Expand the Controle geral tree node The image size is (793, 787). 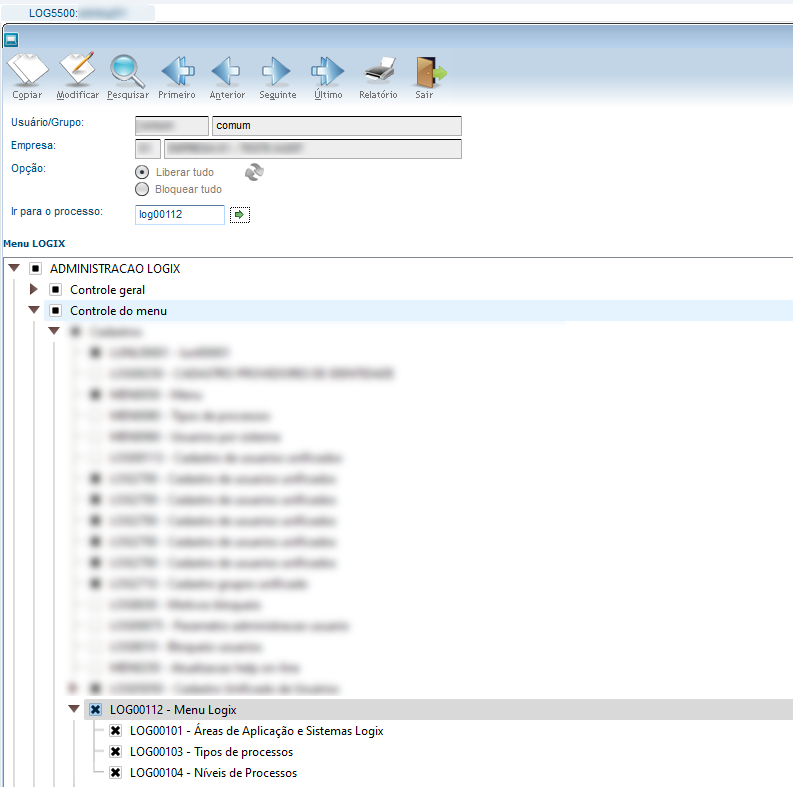pos(34,289)
